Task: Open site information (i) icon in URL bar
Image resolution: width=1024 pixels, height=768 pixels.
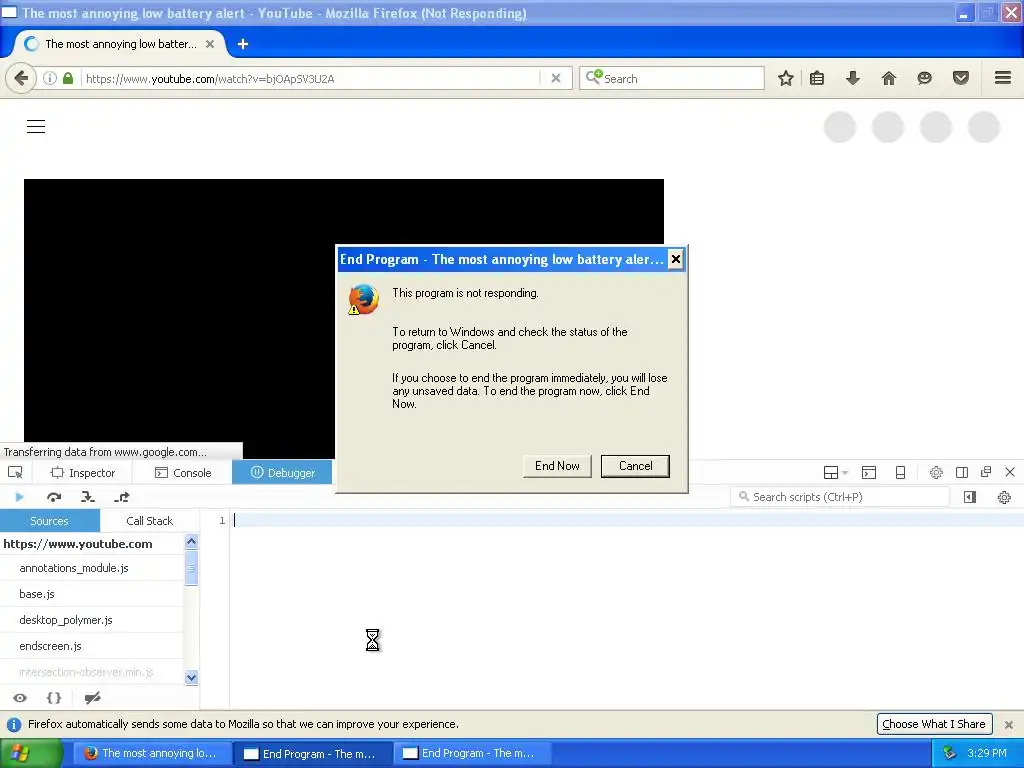Action: click(50, 78)
